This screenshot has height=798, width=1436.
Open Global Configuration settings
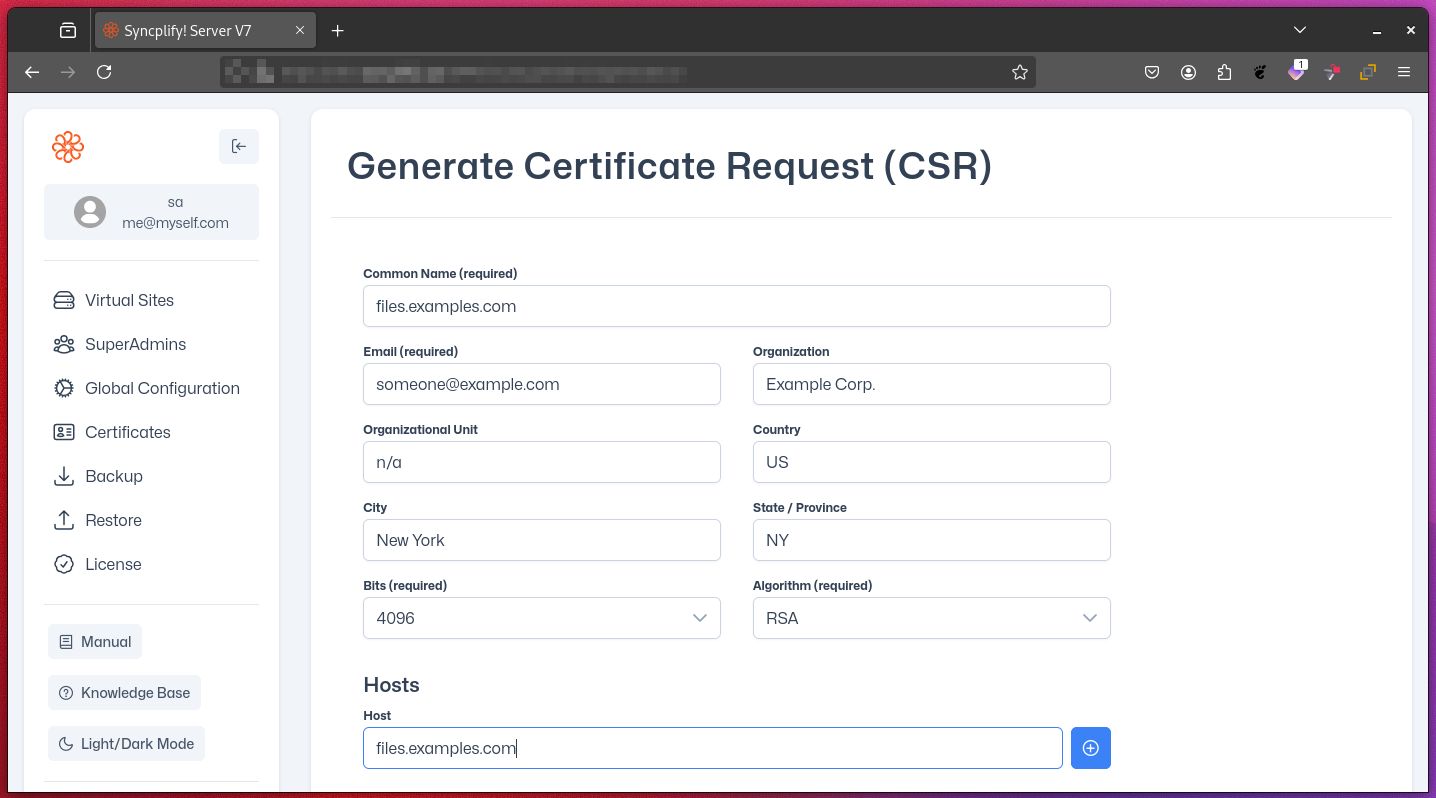coord(162,388)
